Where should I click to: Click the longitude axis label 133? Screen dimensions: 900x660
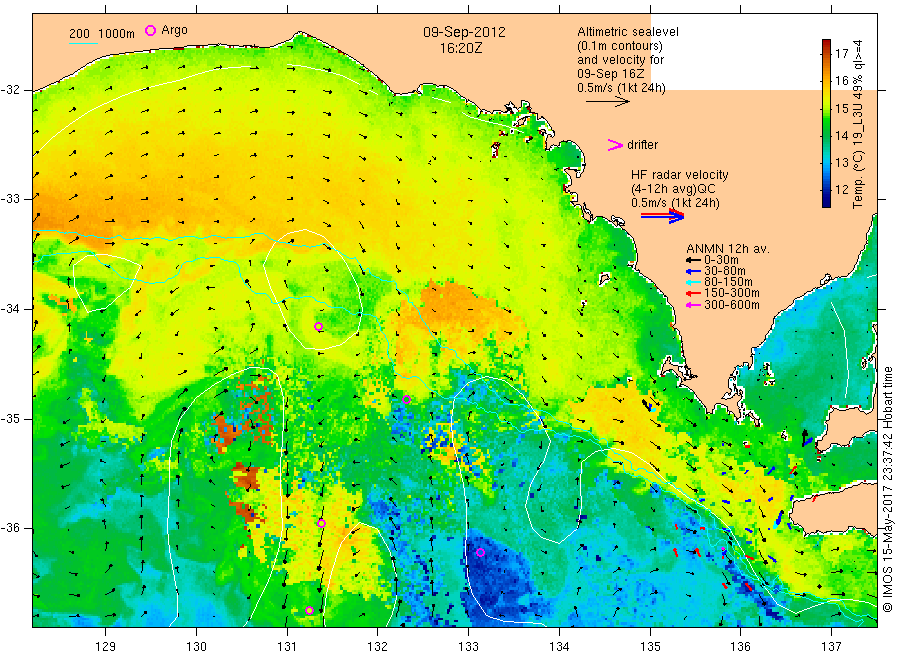point(468,647)
